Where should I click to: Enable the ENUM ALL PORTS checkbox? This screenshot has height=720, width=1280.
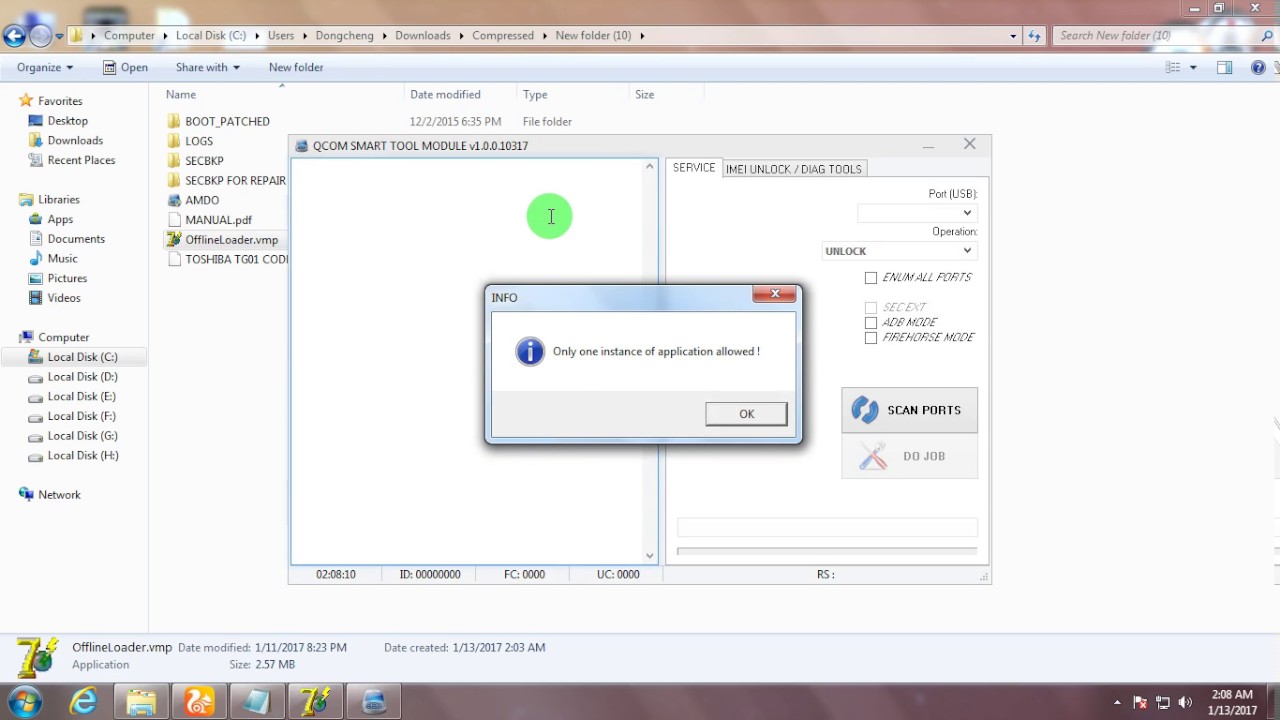click(x=871, y=278)
